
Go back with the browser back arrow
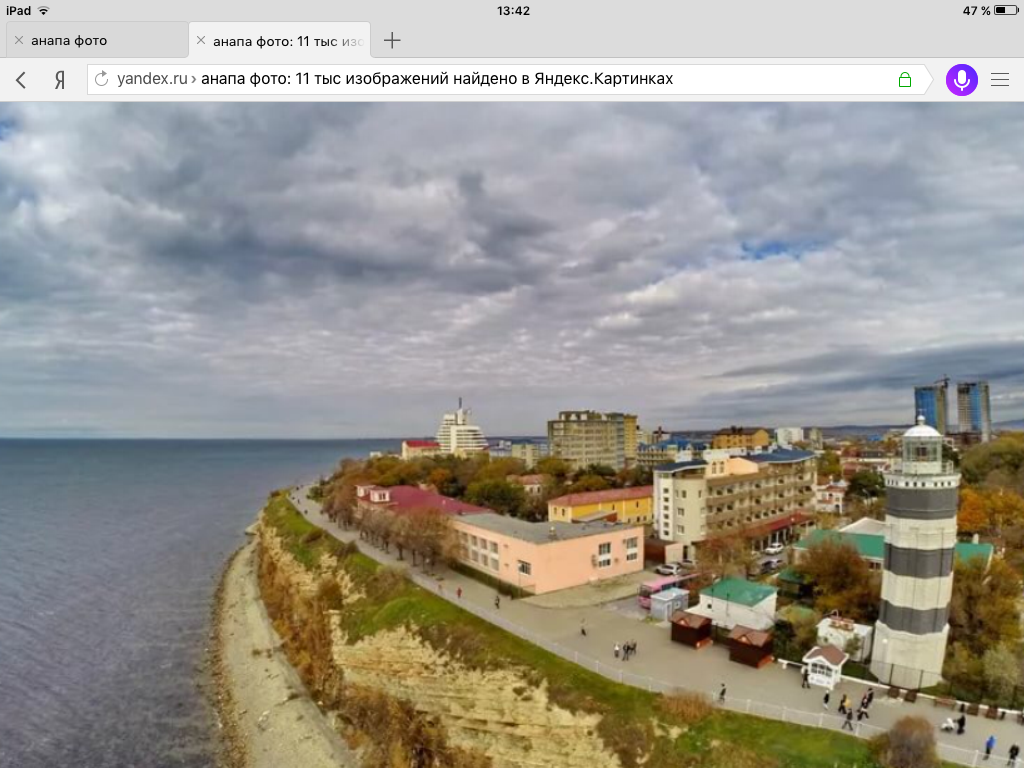pyautogui.click(x=21, y=80)
